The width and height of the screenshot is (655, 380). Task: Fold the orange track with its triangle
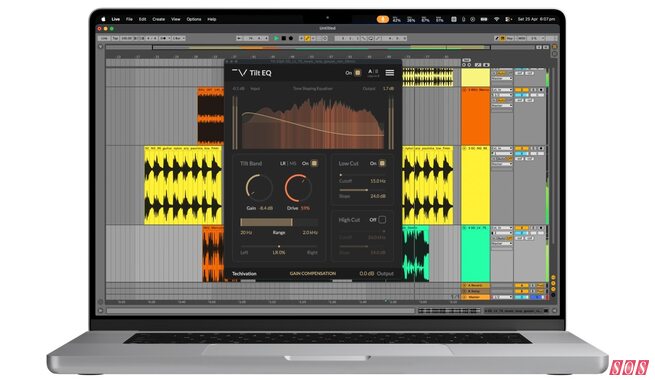coord(465,90)
